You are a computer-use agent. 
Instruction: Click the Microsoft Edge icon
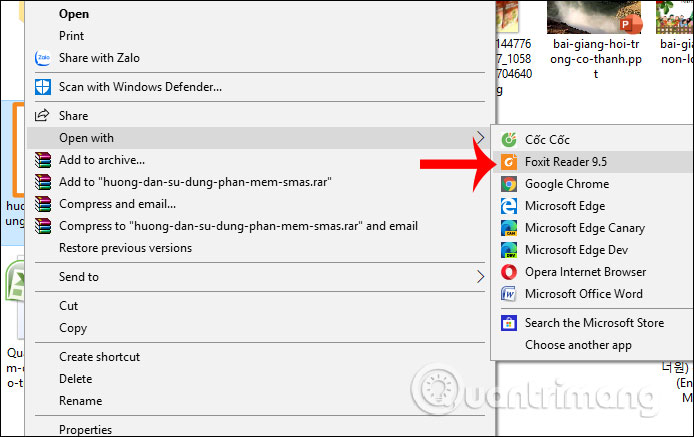click(x=509, y=206)
